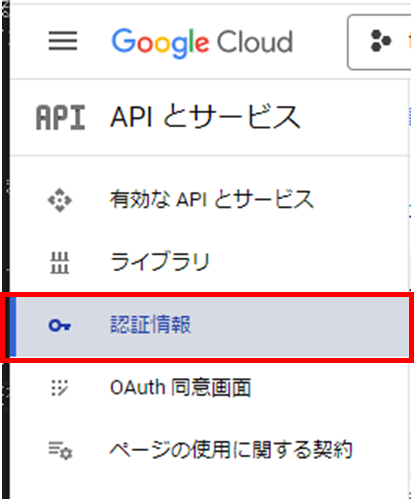The image size is (414, 499).
Task: Click the sidebar's right edge scrollbar
Action: click(x=410, y=287)
